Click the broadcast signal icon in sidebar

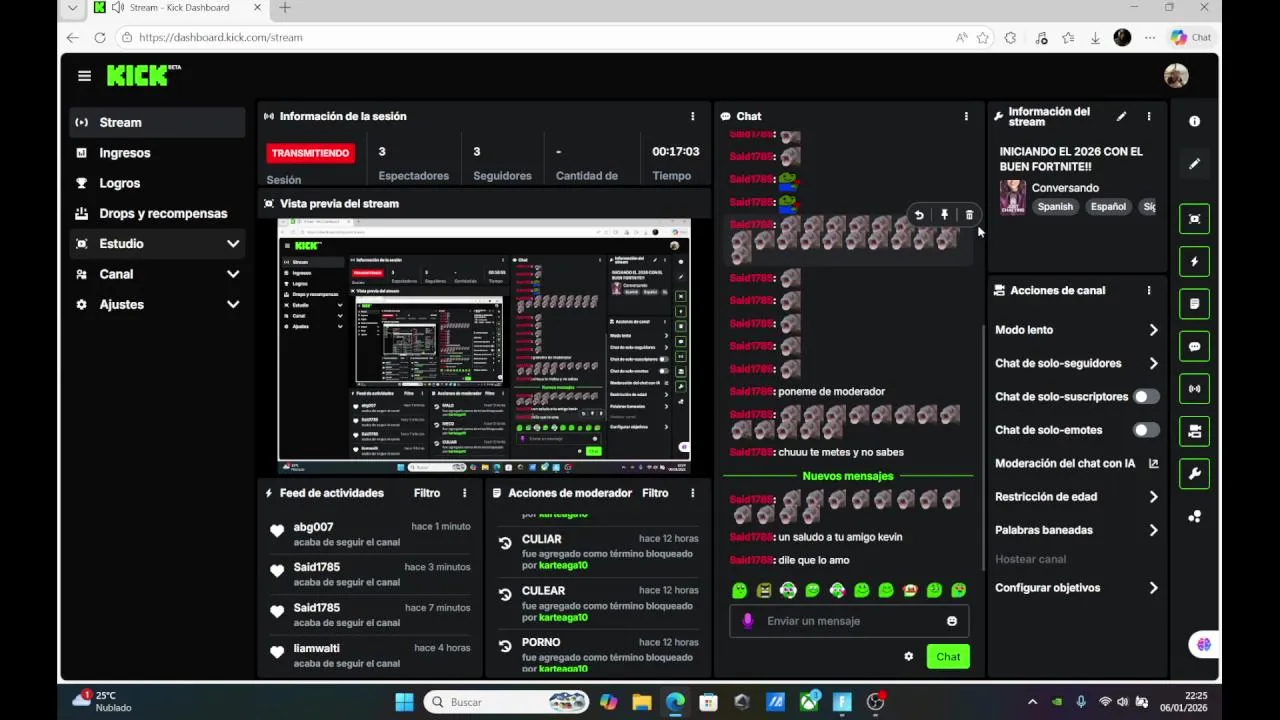[x=1194, y=388]
